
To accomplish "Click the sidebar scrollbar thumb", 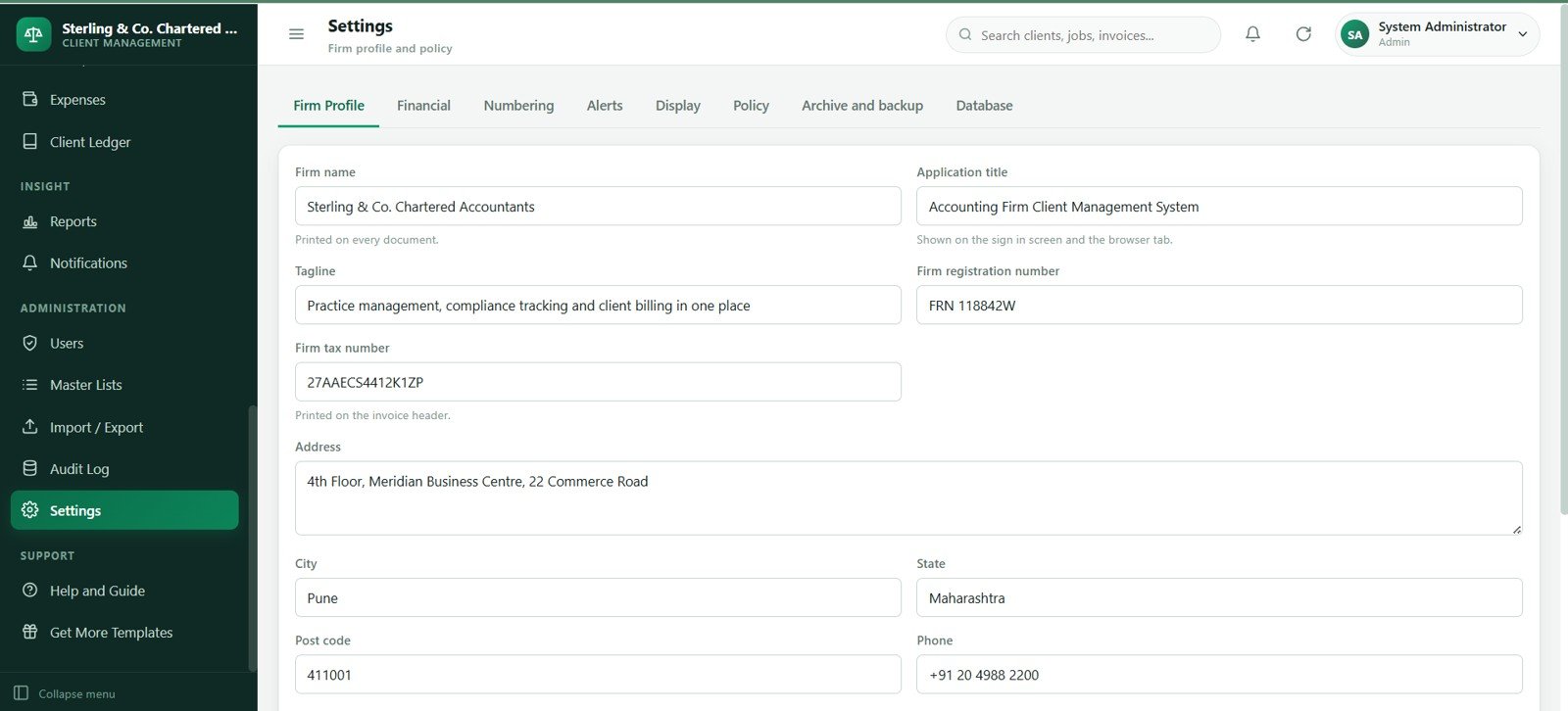I will pyautogui.click(x=252, y=539).
